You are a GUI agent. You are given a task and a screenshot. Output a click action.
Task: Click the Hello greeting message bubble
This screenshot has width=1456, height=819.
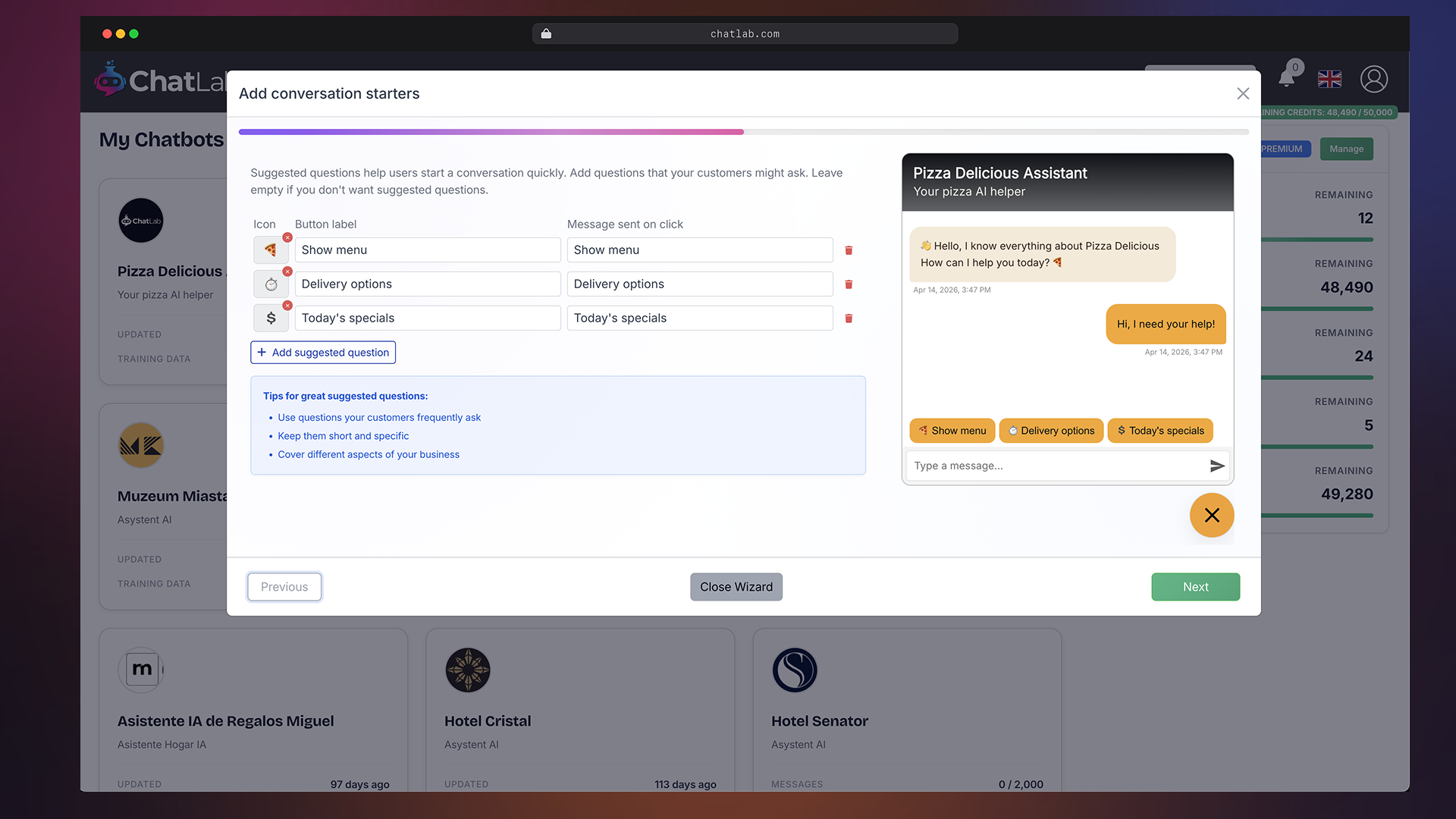(x=1043, y=254)
